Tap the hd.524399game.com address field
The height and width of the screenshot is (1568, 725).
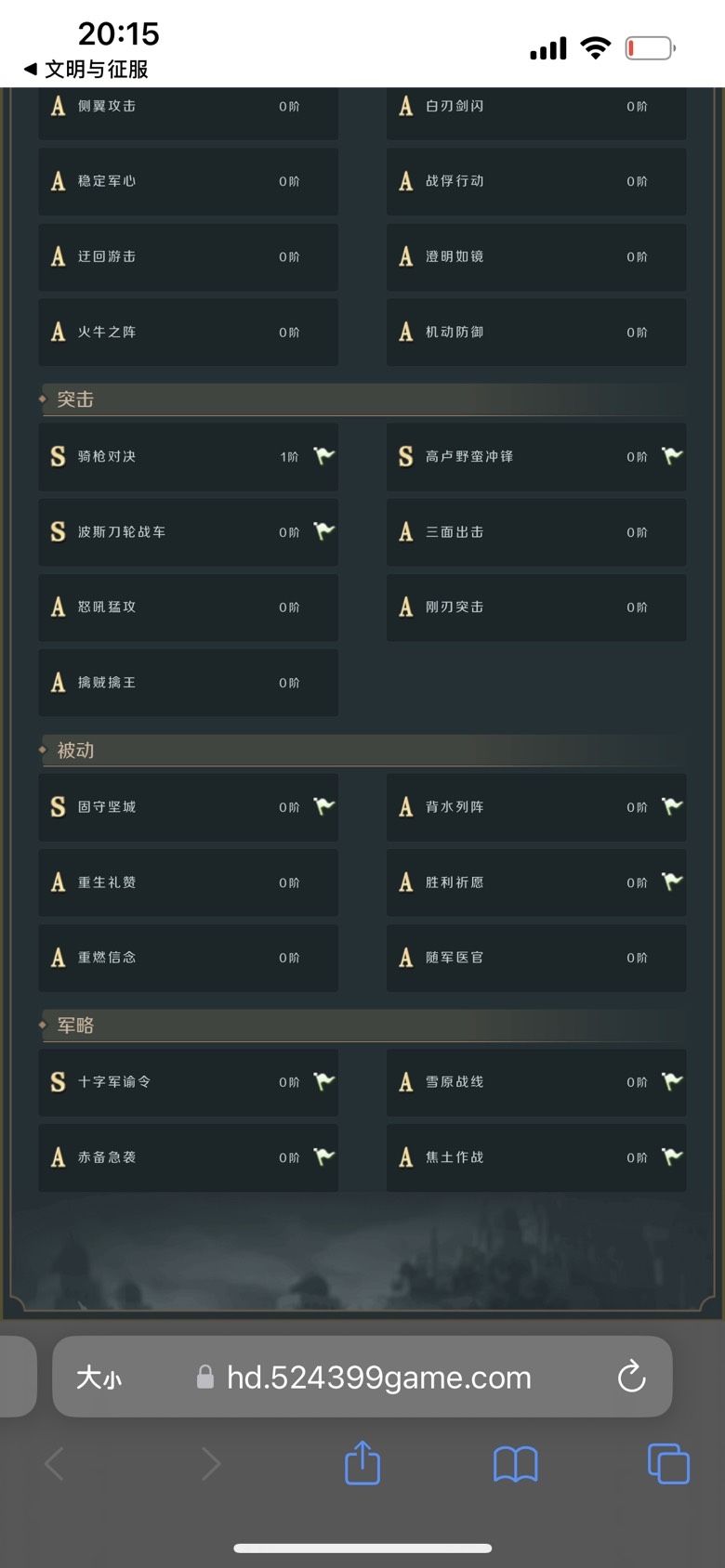click(378, 1377)
